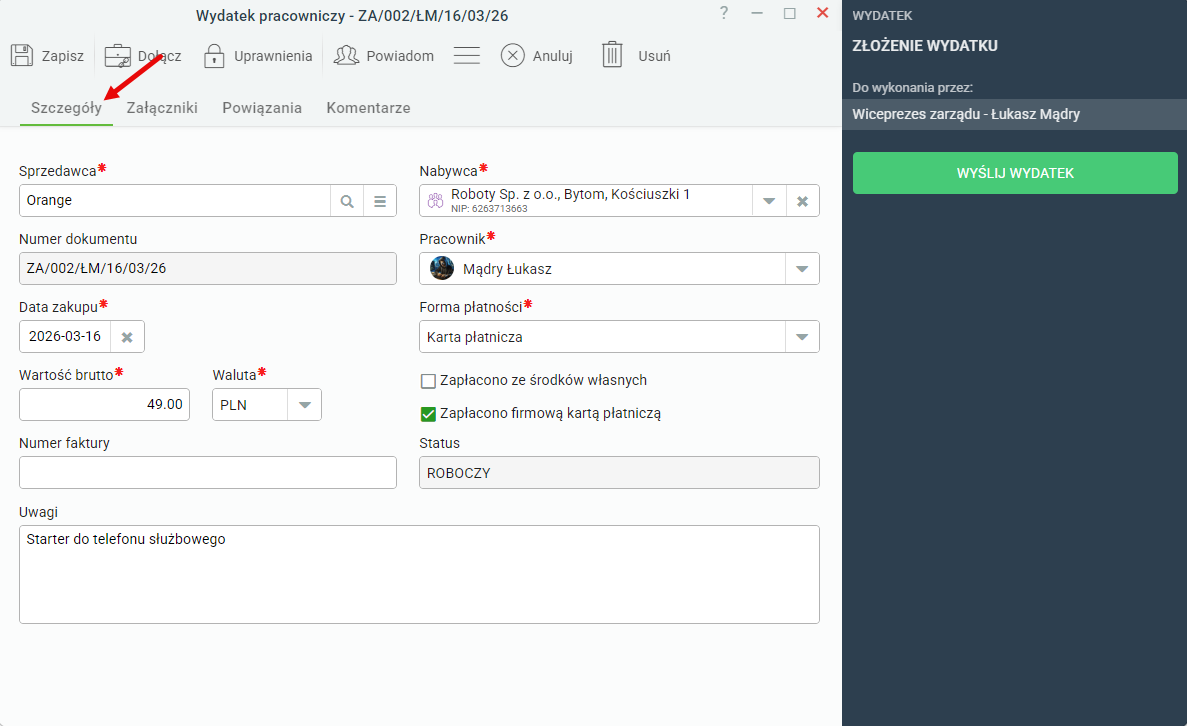Click the Powiadom people icon
The height and width of the screenshot is (726, 1187).
coord(346,55)
